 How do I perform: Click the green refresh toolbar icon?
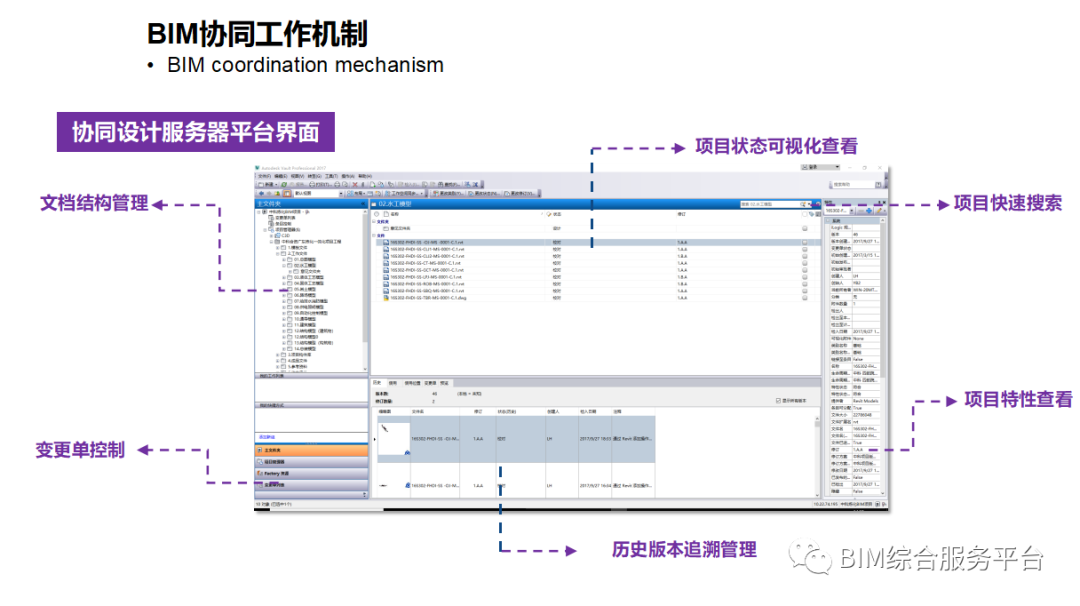(284, 185)
